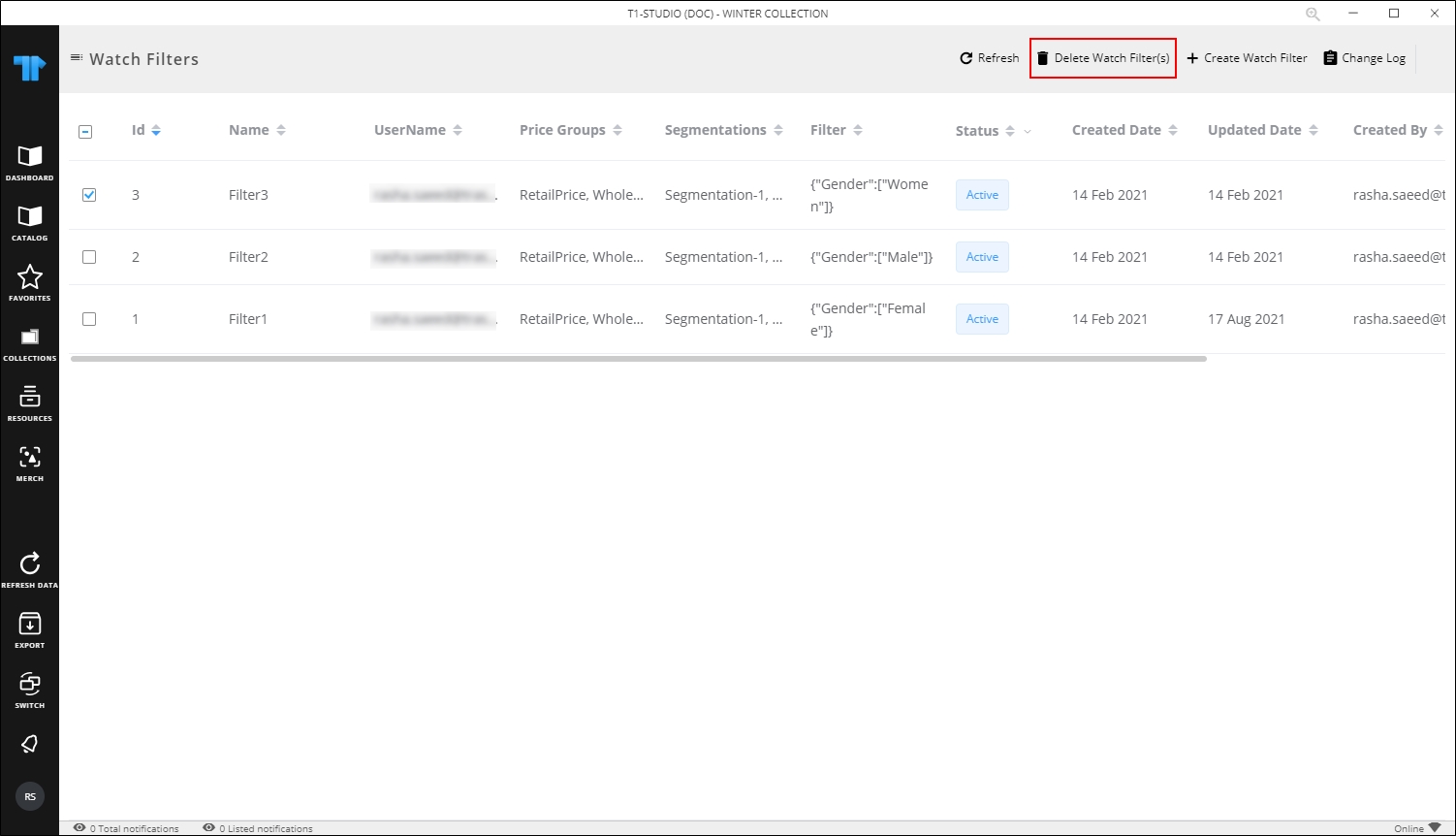Open the Catalog section
The width and height of the screenshot is (1456, 836).
(x=30, y=219)
